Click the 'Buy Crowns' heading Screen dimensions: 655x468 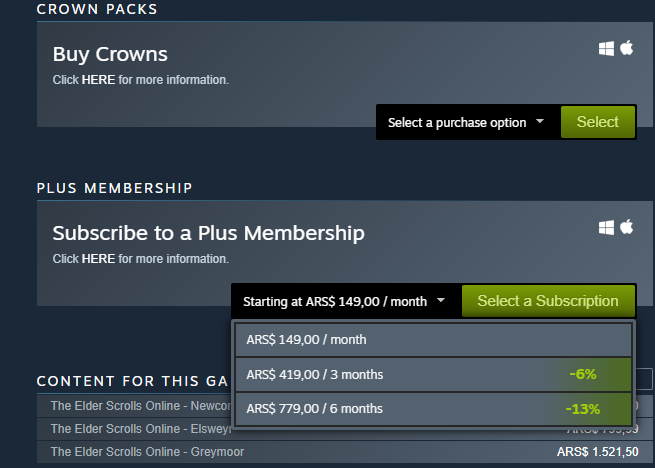(110, 54)
